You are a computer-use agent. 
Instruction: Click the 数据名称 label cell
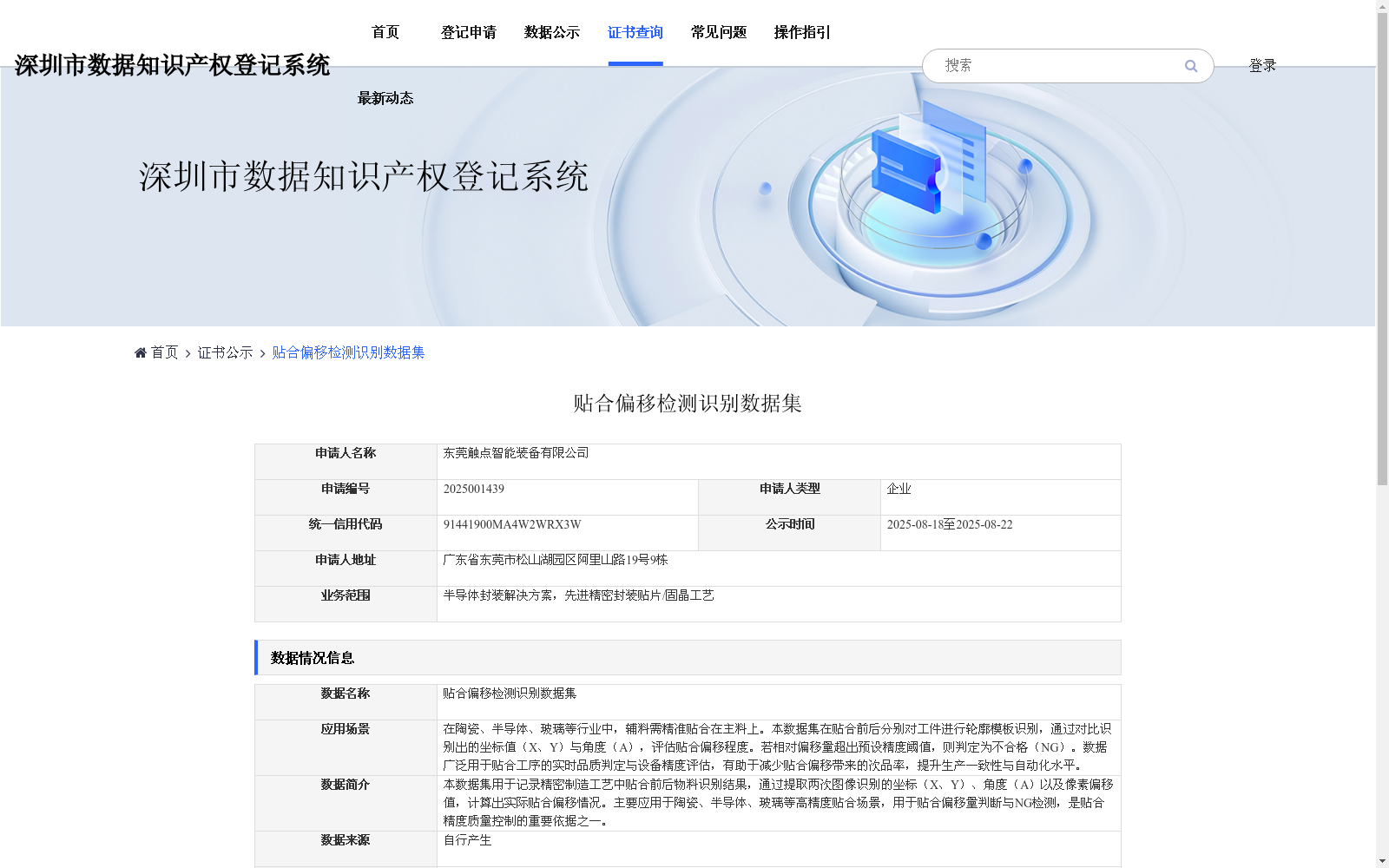pyautogui.click(x=346, y=702)
